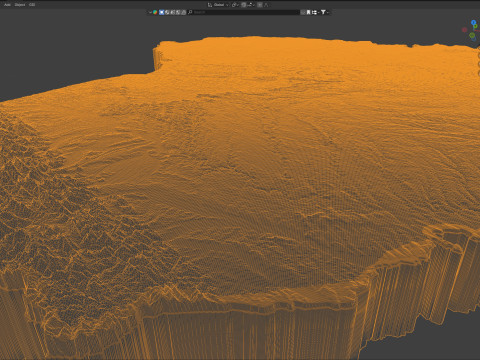Click the red X axis on navigation gizmo
This screenshot has width=480, height=360.
click(x=464, y=30)
